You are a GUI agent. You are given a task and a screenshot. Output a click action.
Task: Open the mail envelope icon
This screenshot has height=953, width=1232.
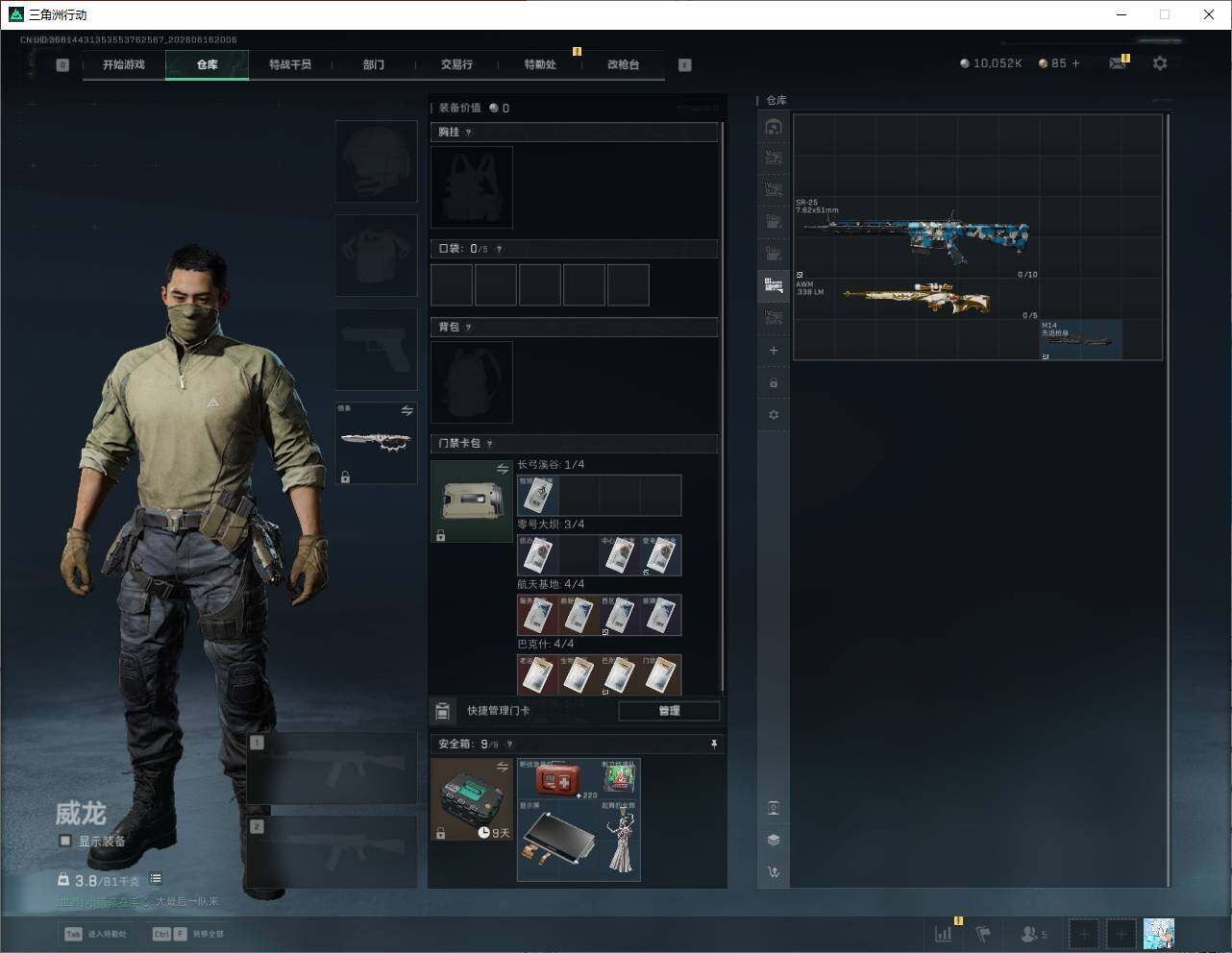pyautogui.click(x=1118, y=63)
